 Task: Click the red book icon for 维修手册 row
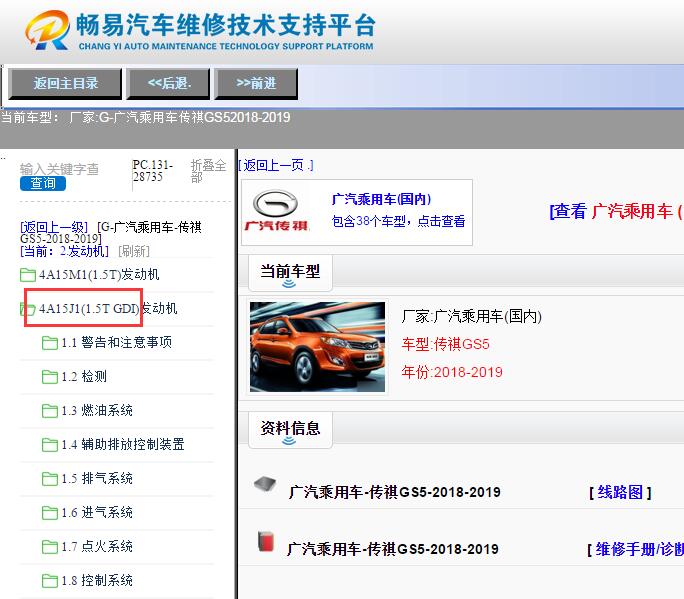tap(266, 541)
